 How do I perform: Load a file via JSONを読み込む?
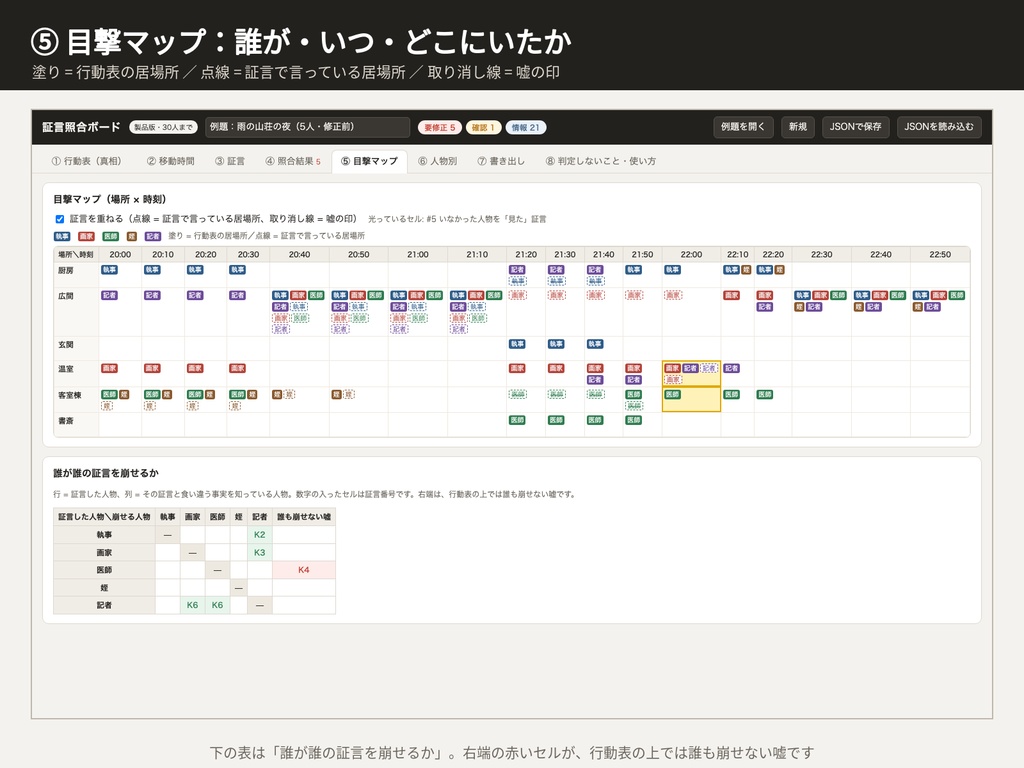(938, 127)
